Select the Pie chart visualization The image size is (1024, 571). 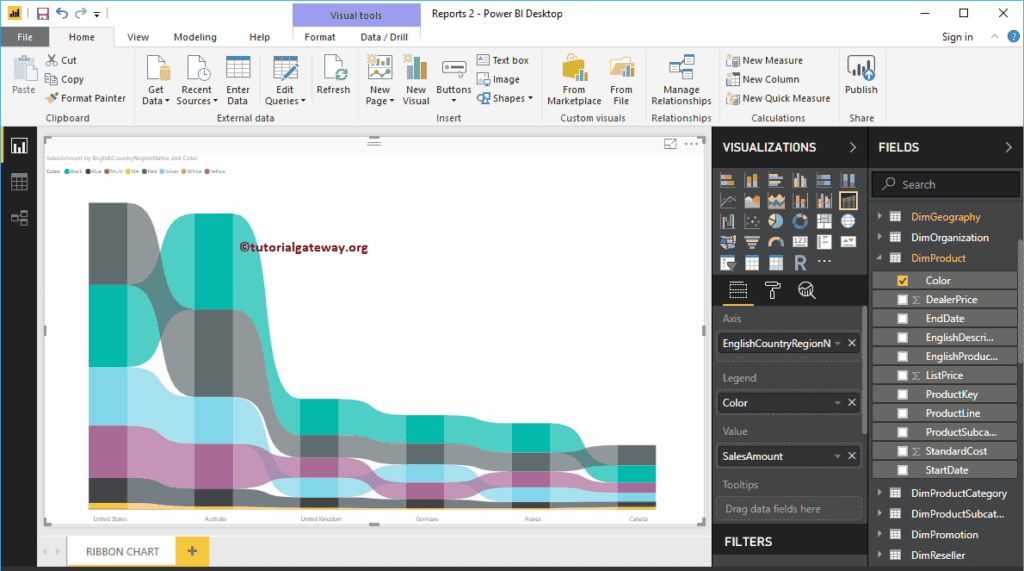tap(776, 221)
